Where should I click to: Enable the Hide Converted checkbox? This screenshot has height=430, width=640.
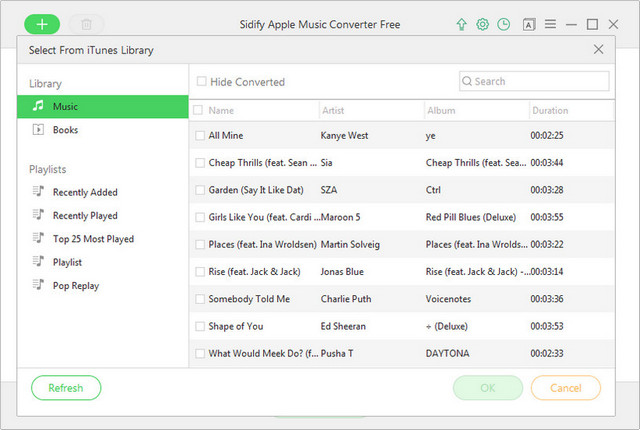[202, 82]
